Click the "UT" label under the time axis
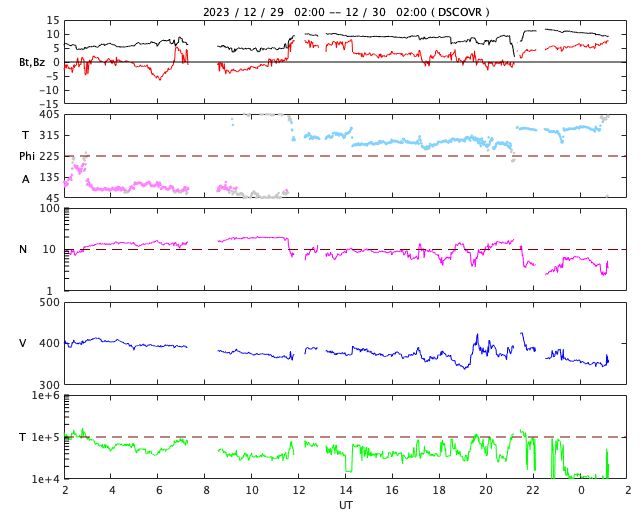 tap(346, 505)
